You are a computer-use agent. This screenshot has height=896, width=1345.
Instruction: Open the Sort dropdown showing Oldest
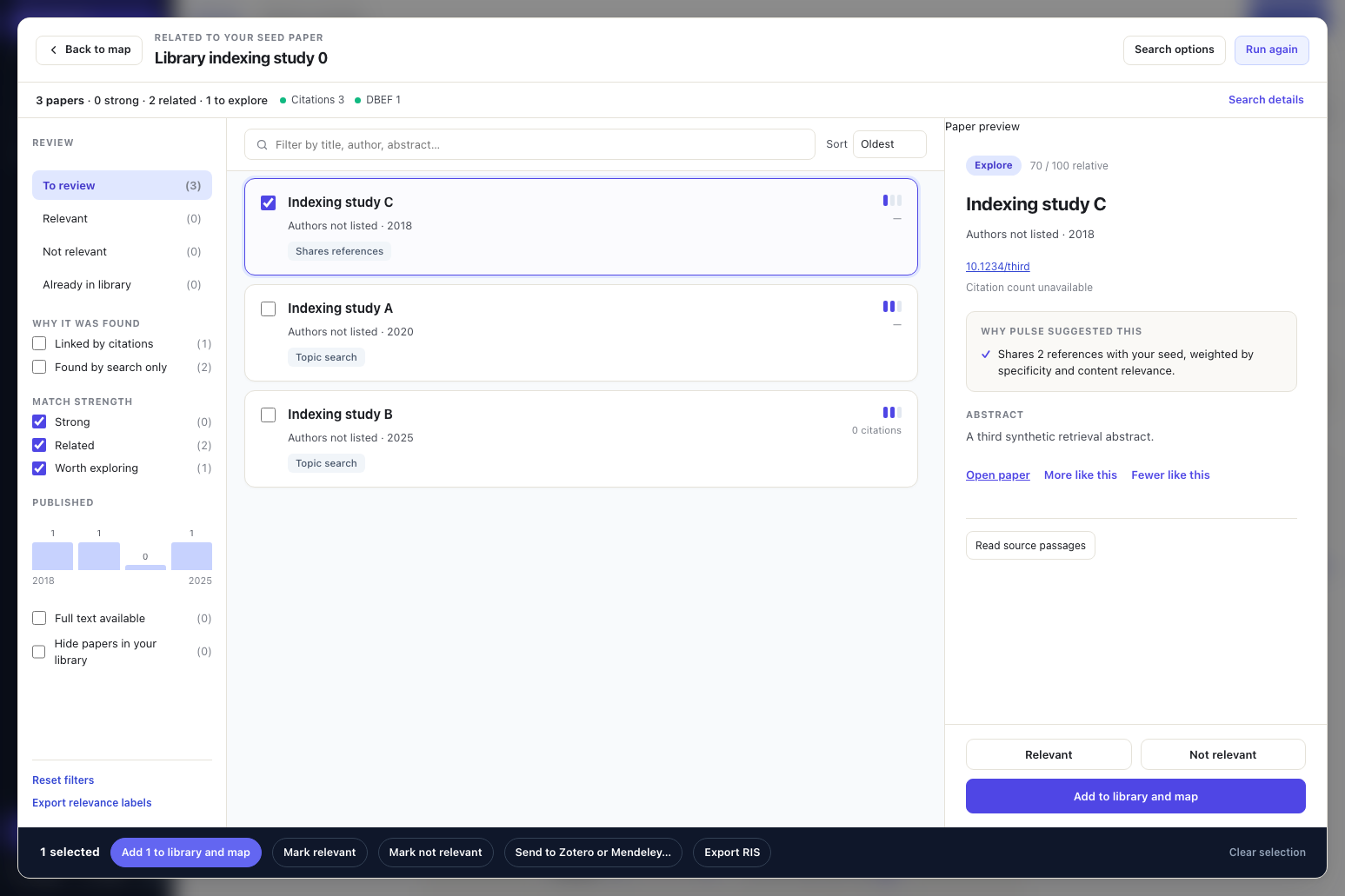(889, 144)
